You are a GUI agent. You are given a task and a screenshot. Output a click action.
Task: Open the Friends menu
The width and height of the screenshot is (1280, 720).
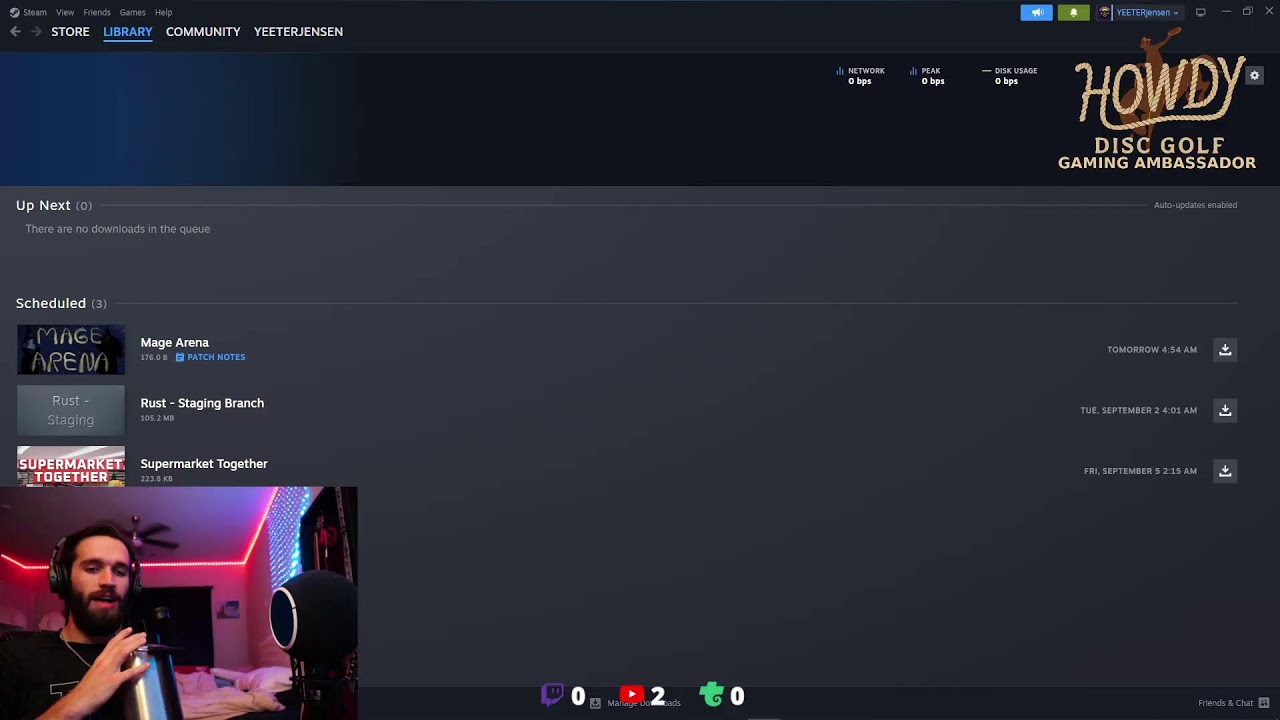point(97,12)
